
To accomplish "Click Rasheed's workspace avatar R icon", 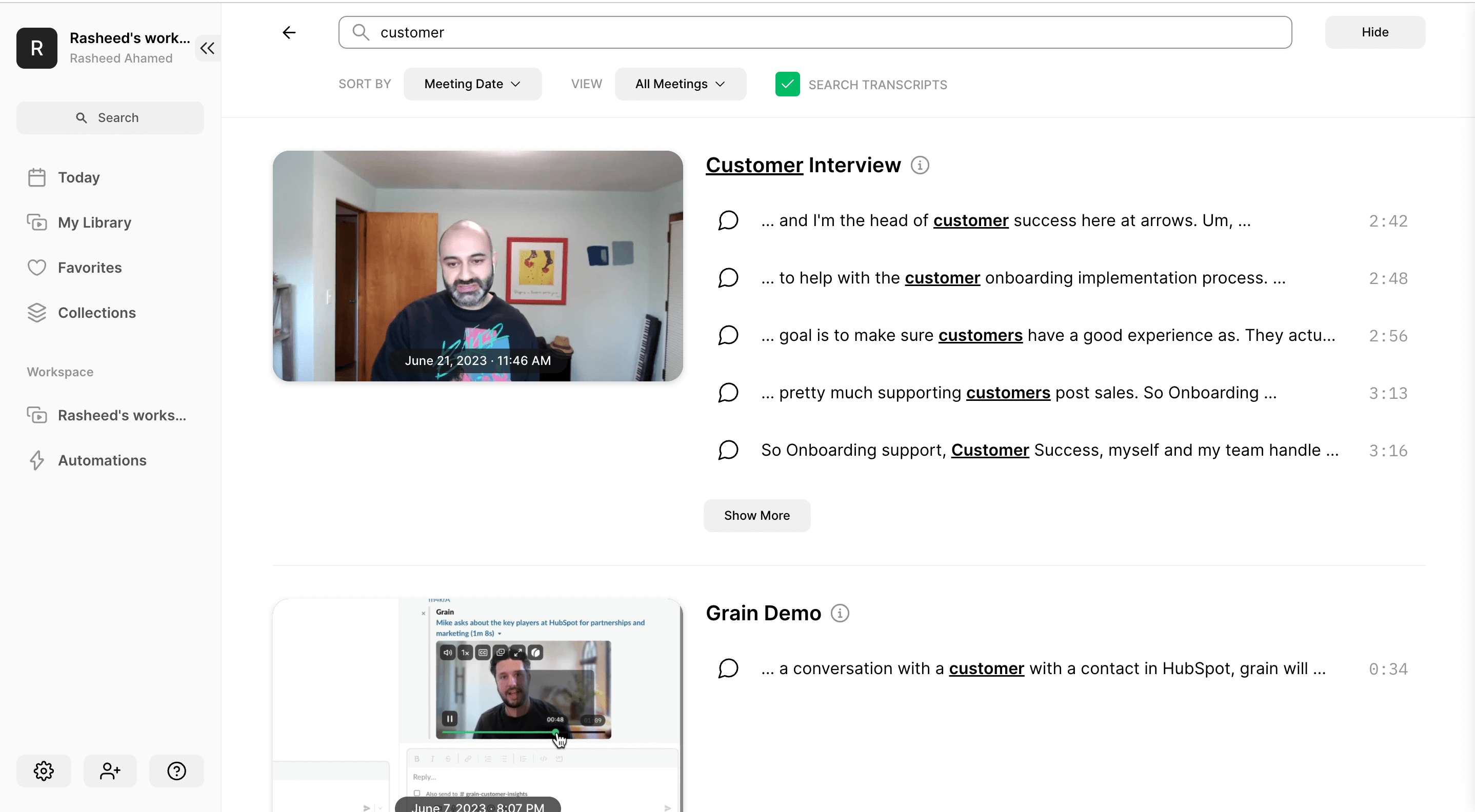I will (36, 48).
